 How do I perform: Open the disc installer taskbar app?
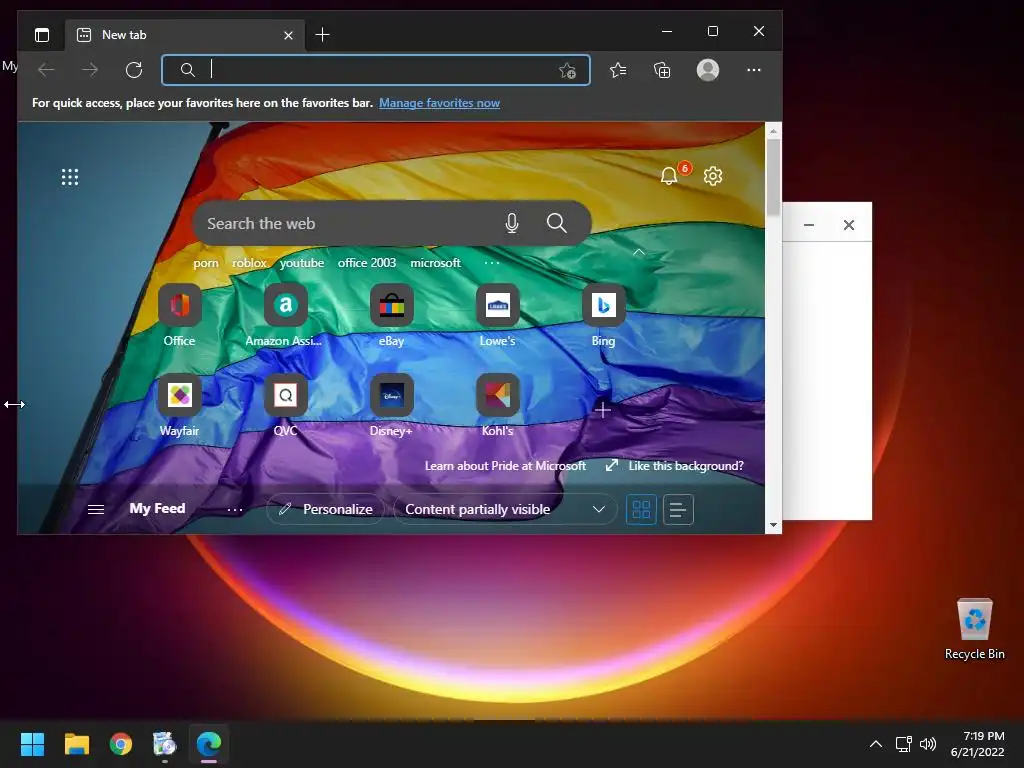tap(165, 743)
